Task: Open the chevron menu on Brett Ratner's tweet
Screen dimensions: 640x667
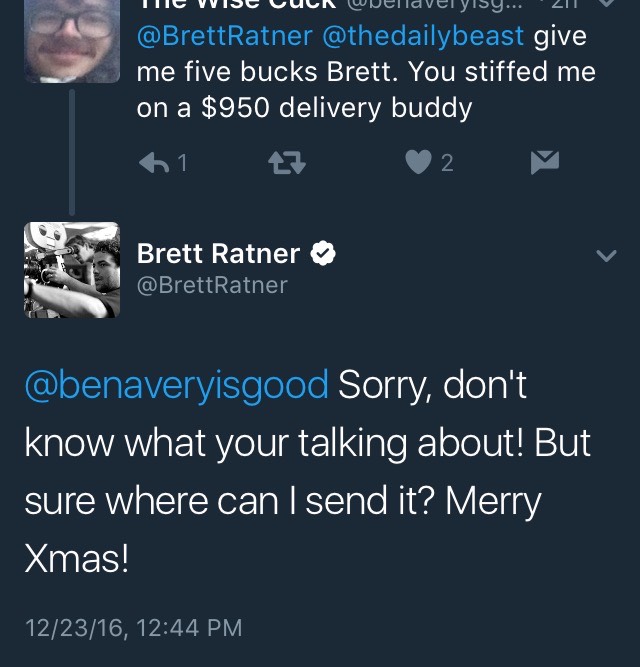Action: (x=606, y=256)
